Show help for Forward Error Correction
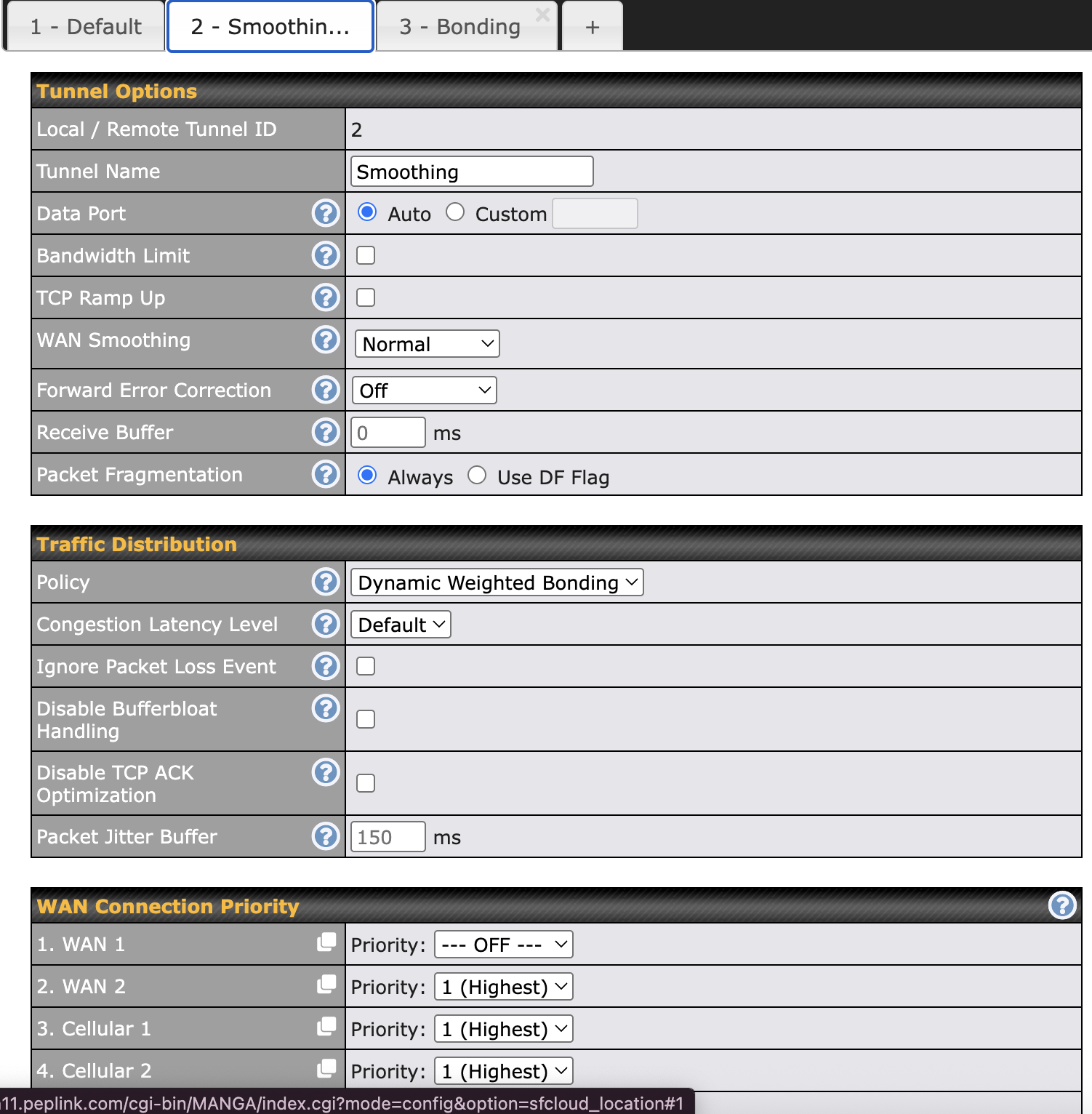This screenshot has width=1092, height=1114. (x=326, y=390)
